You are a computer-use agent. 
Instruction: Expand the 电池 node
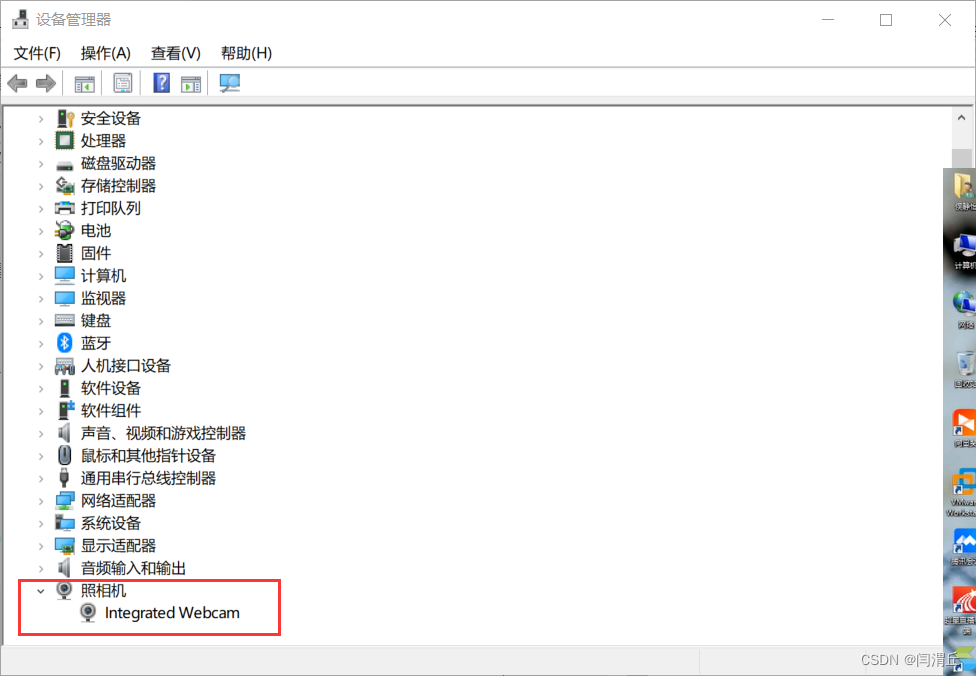pyautogui.click(x=41, y=231)
